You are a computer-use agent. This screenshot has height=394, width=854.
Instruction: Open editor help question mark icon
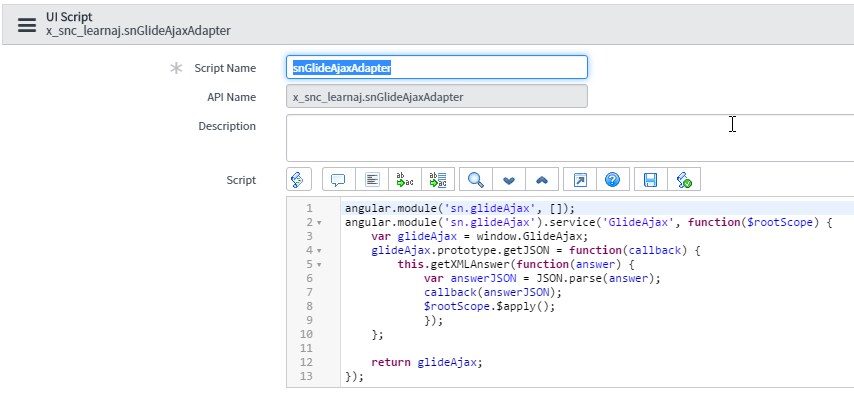tap(613, 180)
